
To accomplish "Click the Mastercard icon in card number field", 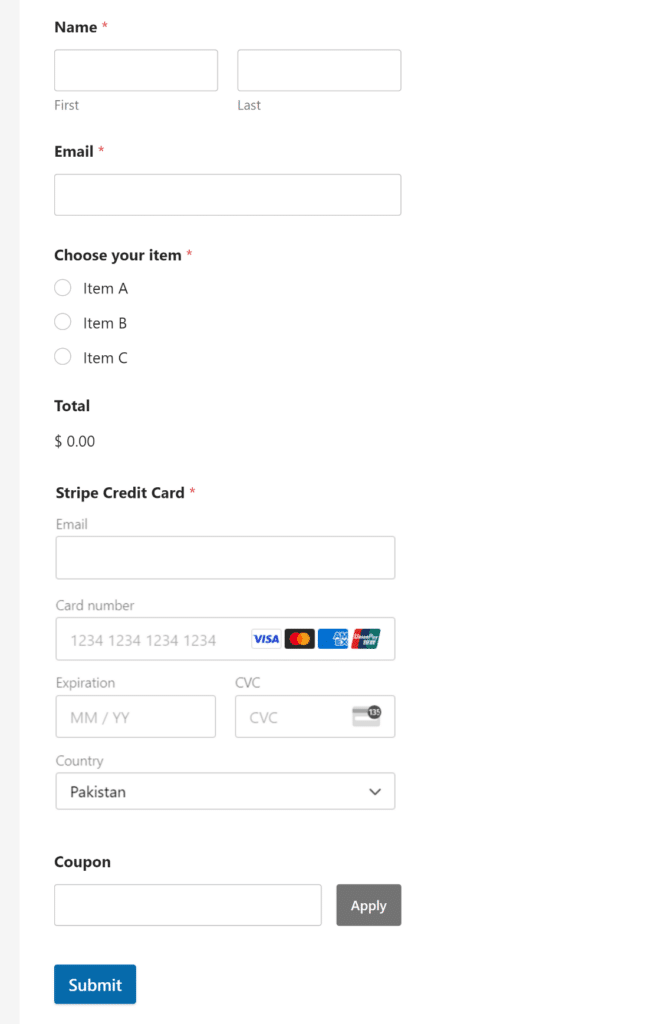I will point(300,638).
